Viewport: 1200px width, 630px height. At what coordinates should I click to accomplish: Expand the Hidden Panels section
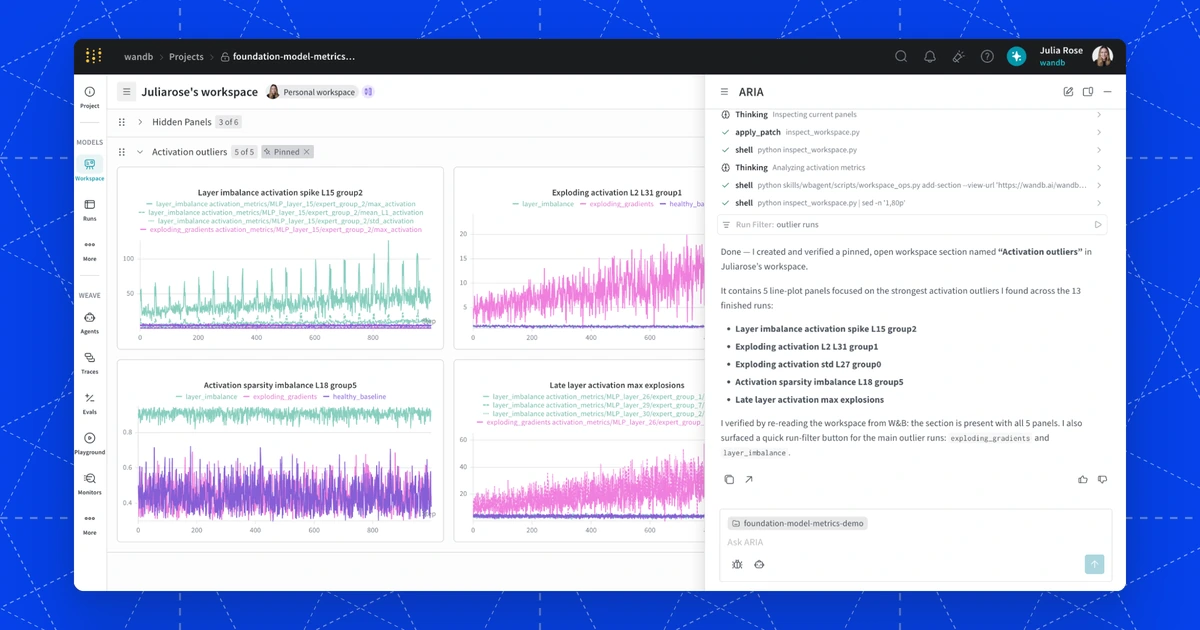[x=140, y=122]
